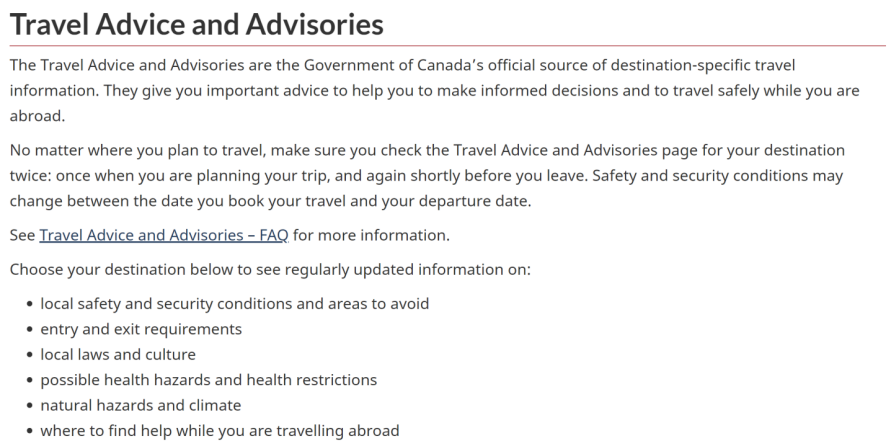The image size is (892, 441).
Task: Click the paragraph starting "No matter where you plan"
Action: (x=427, y=176)
